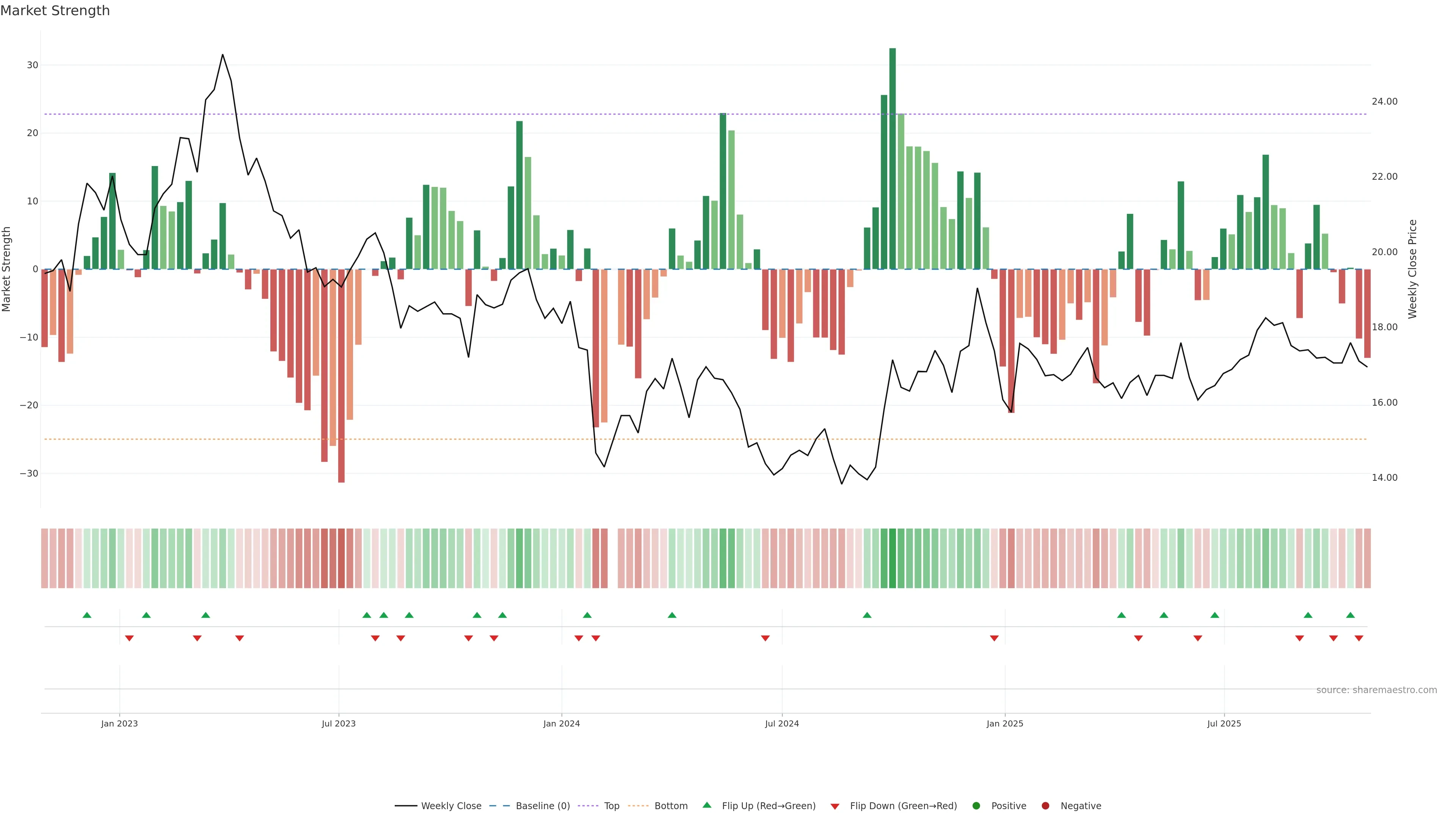Toggle the purple Top legend entry
This screenshot has height=819, width=1456.
(612, 806)
